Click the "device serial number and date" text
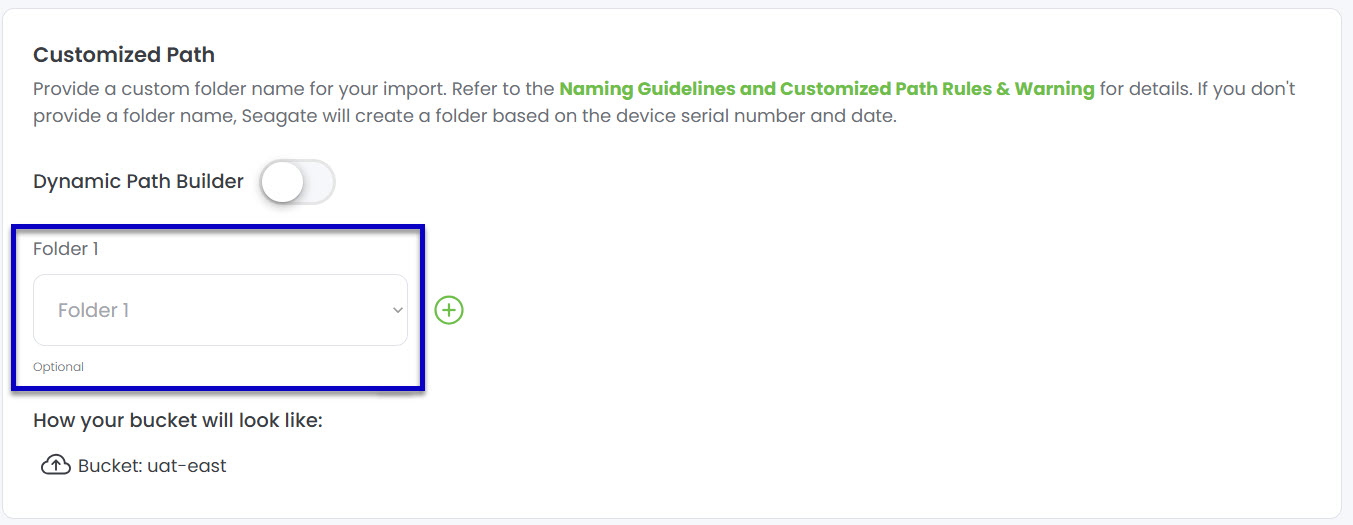Screen dimensions: 1353x525 click(x=754, y=115)
